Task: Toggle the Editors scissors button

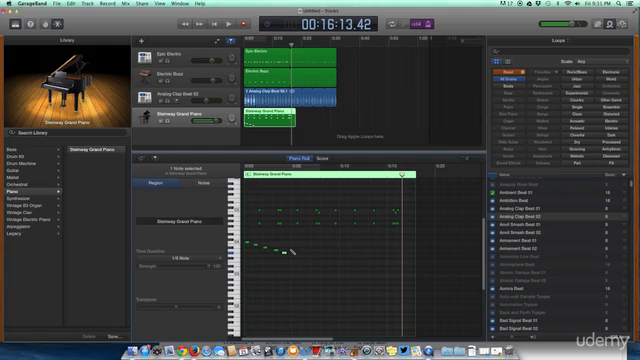Action: pos(58,24)
